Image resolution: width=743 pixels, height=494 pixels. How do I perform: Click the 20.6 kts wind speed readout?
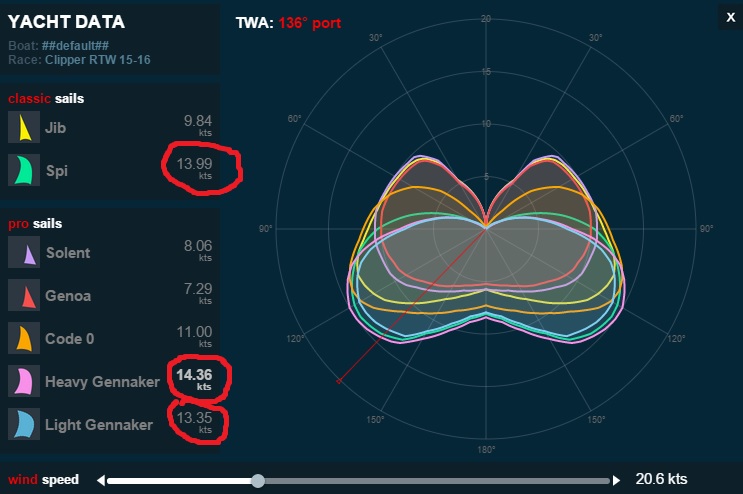pos(661,479)
